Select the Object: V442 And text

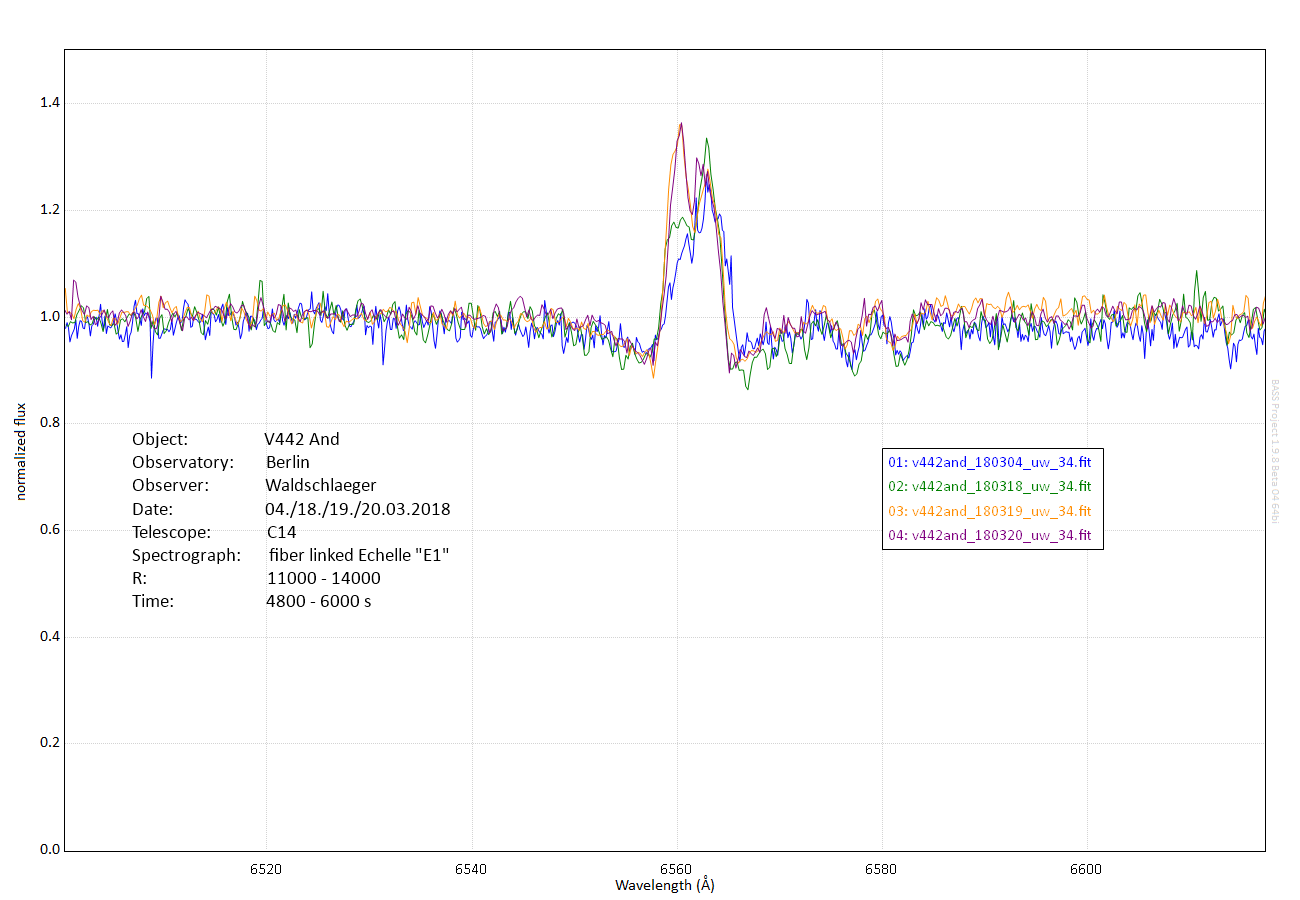pyautogui.click(x=235, y=439)
